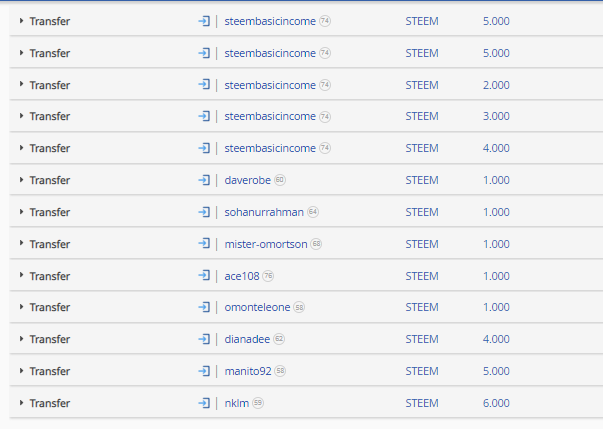Image resolution: width=603 pixels, height=429 pixels.
Task: Click incoming transfer icon beside ace108
Action: point(204,275)
